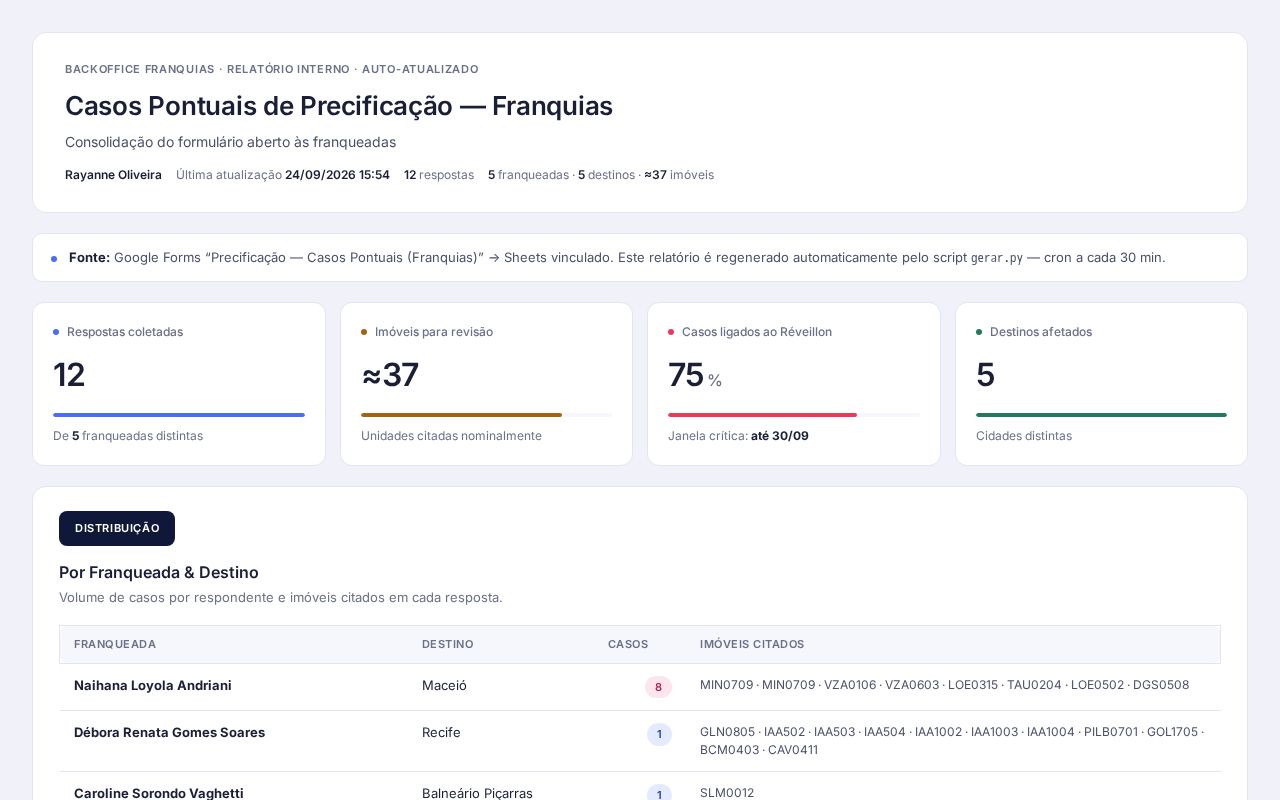Click the case count badge showing 8
This screenshot has height=800, width=1280.
658,687
